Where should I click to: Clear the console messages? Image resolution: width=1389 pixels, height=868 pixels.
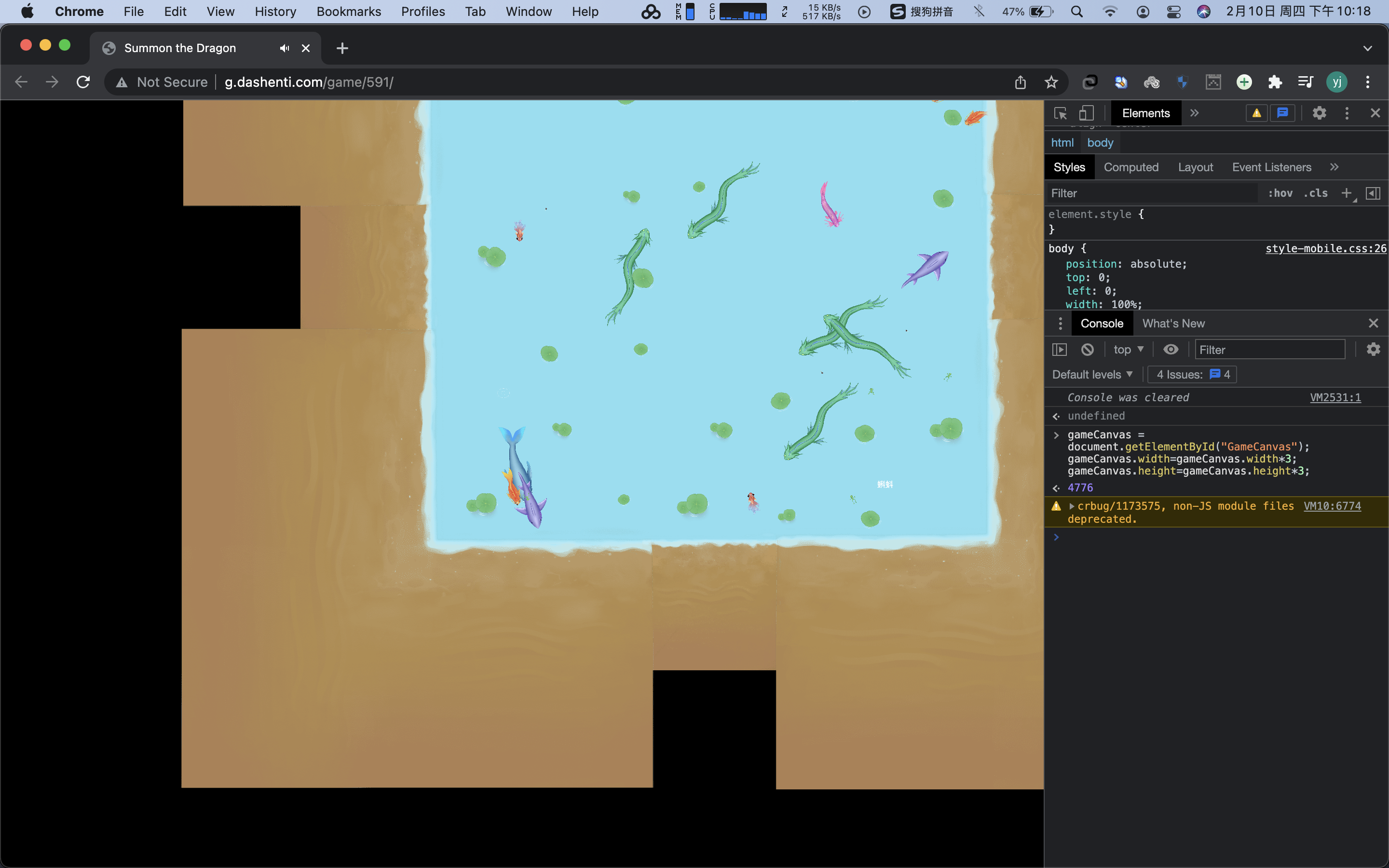pos(1087,349)
